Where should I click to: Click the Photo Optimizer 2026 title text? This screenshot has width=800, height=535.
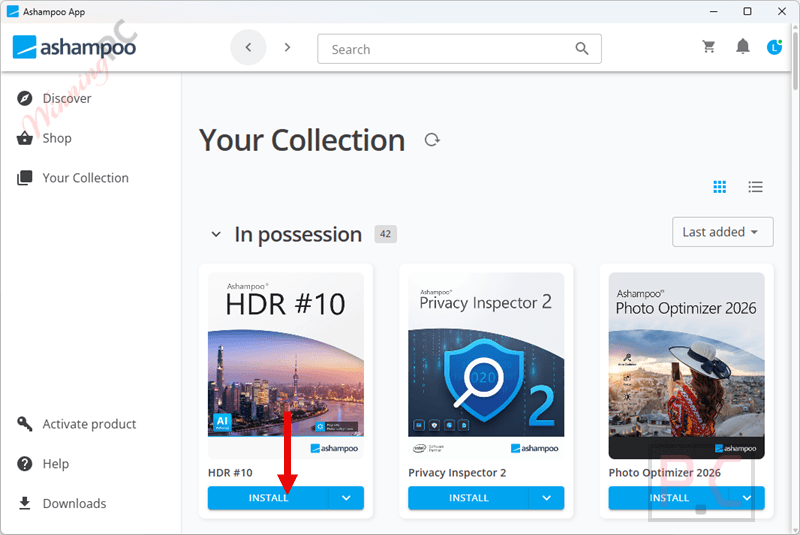(665, 473)
